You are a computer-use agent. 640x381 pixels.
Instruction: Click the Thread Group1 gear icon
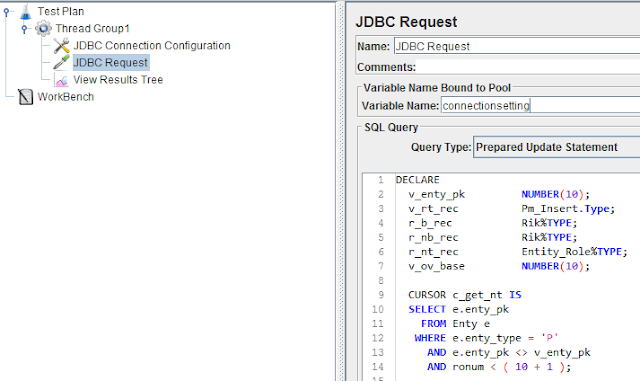(43, 29)
